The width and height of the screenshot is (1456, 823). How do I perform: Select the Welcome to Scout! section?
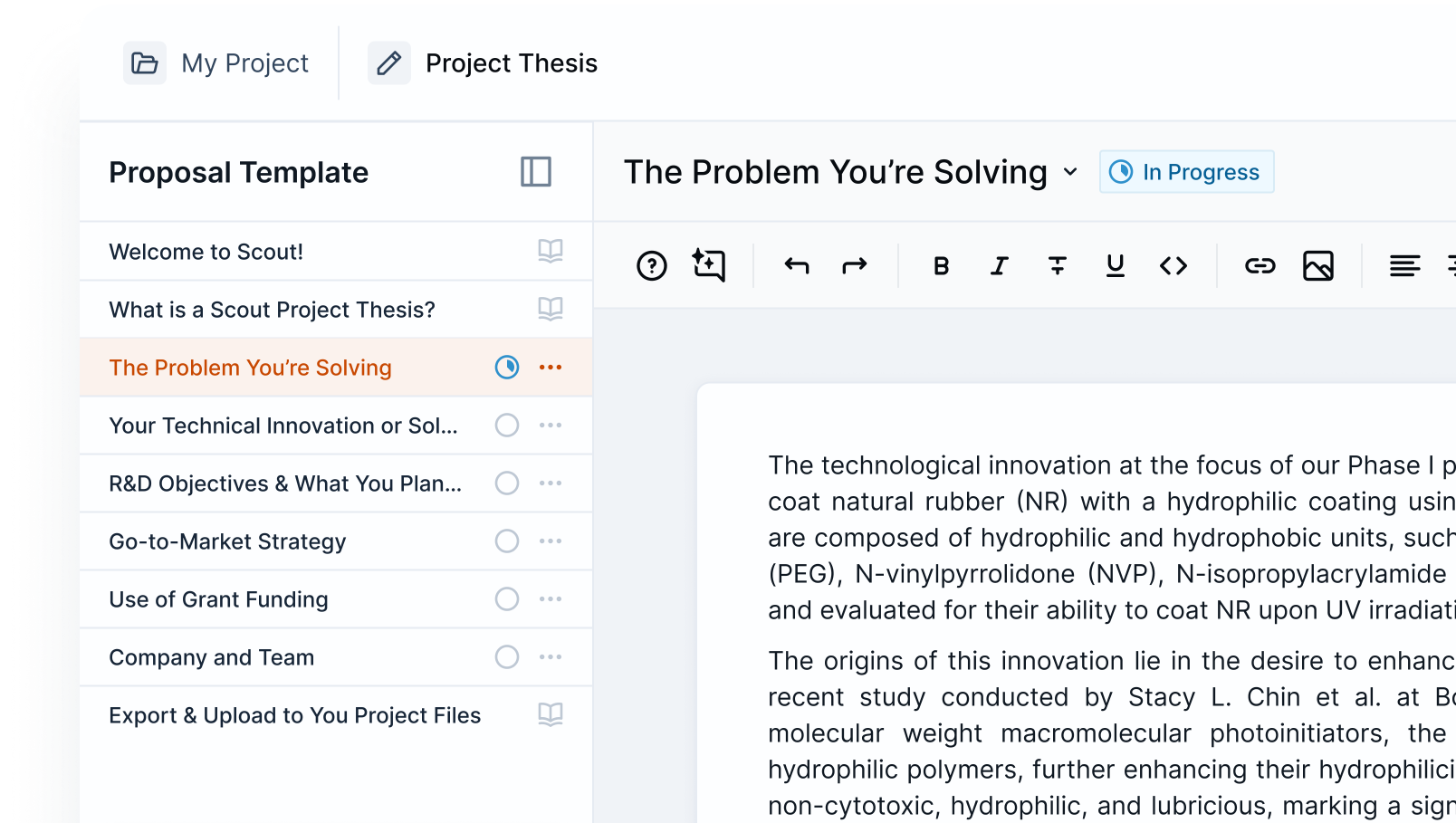(206, 251)
